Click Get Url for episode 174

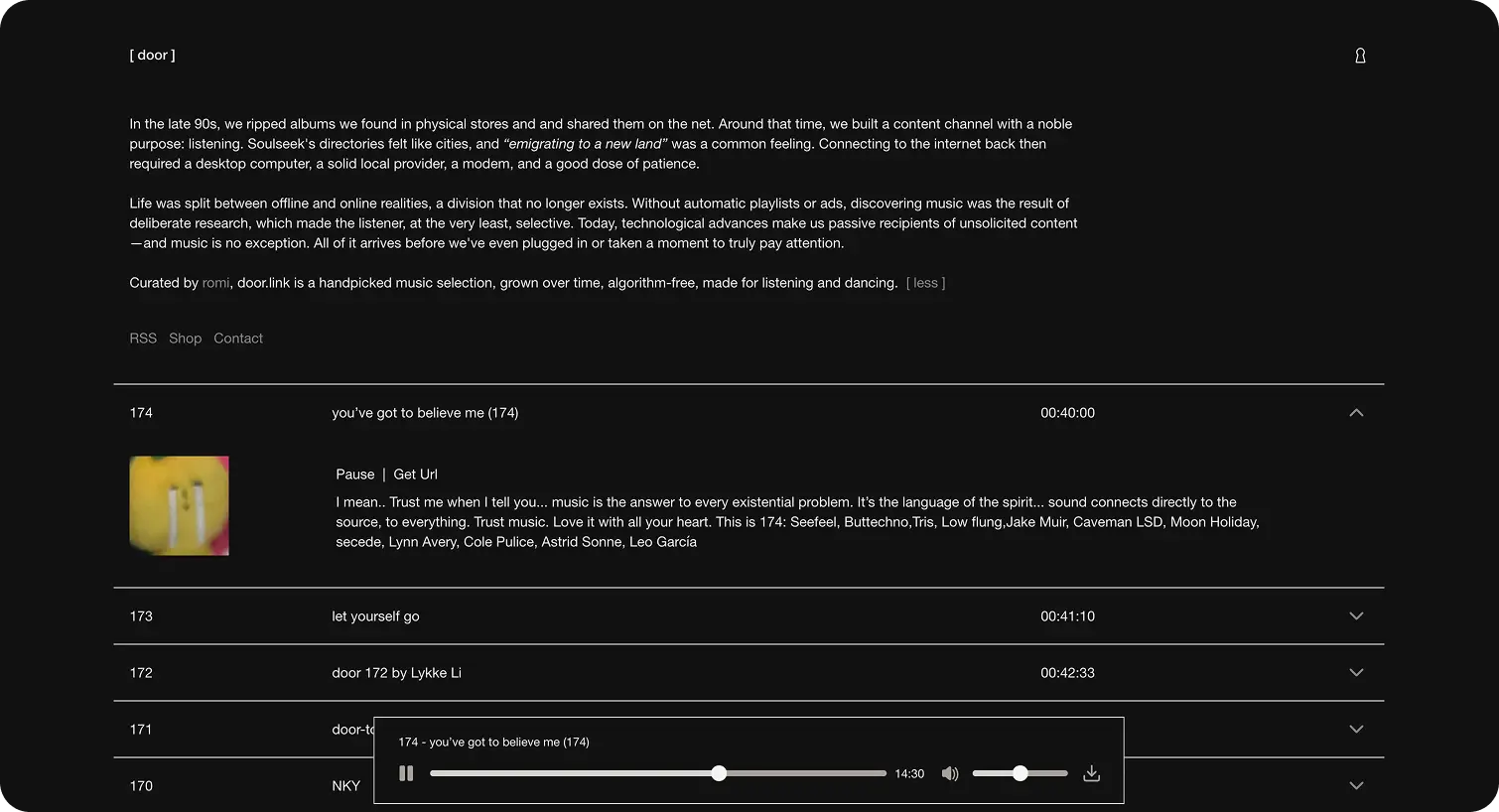click(415, 474)
